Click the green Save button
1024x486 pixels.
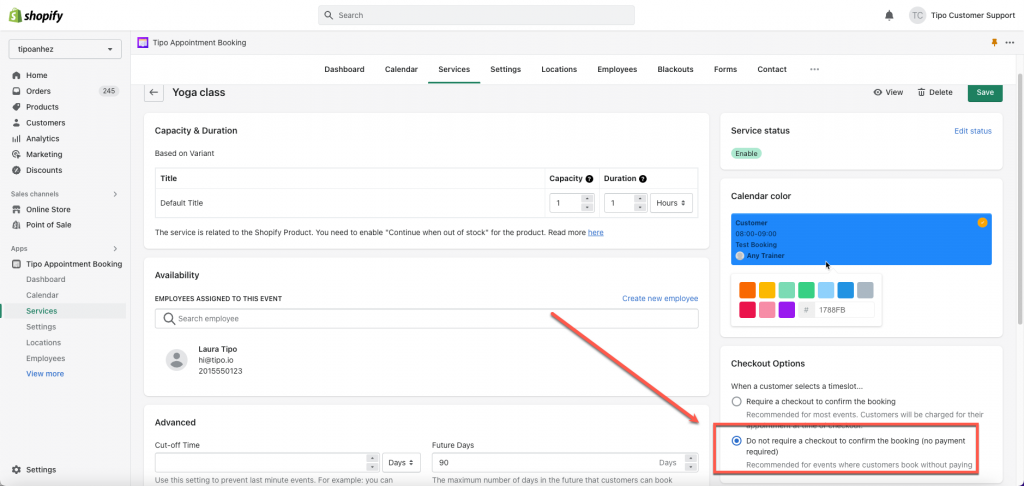click(985, 92)
